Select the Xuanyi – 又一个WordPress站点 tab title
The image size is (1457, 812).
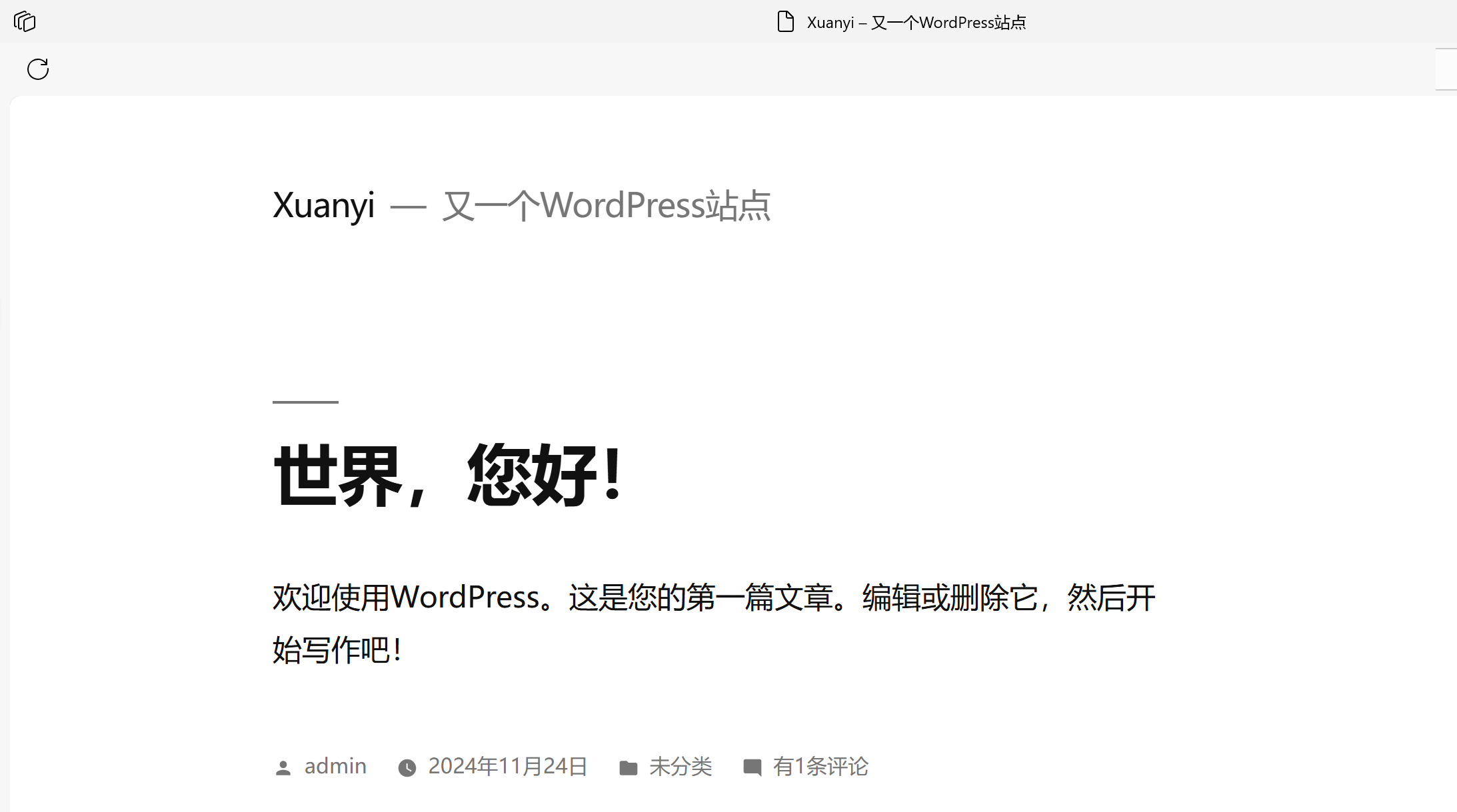(x=916, y=23)
